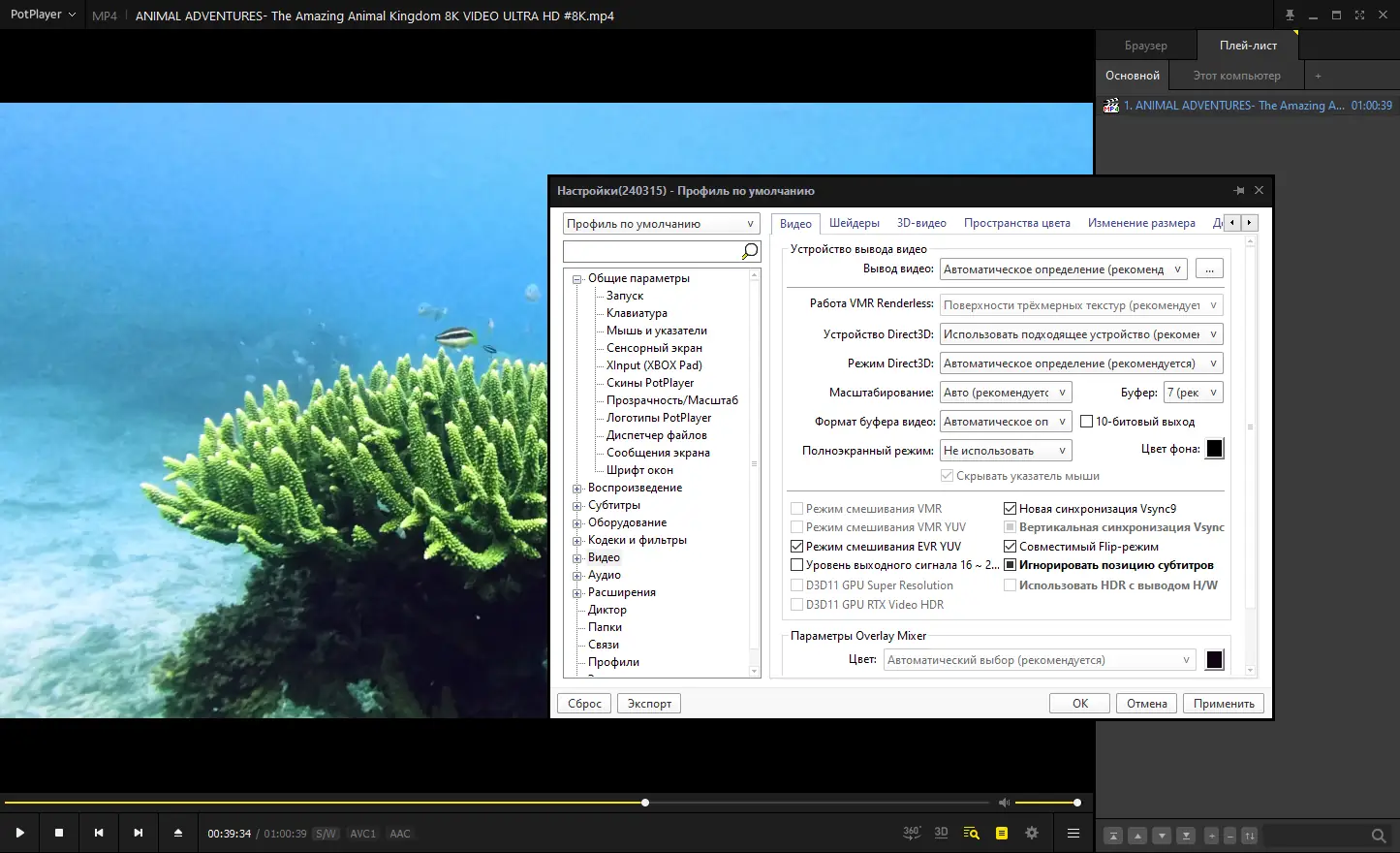The image size is (1400, 853).
Task: Expand the Субтитры tree node
Action: pos(577,506)
